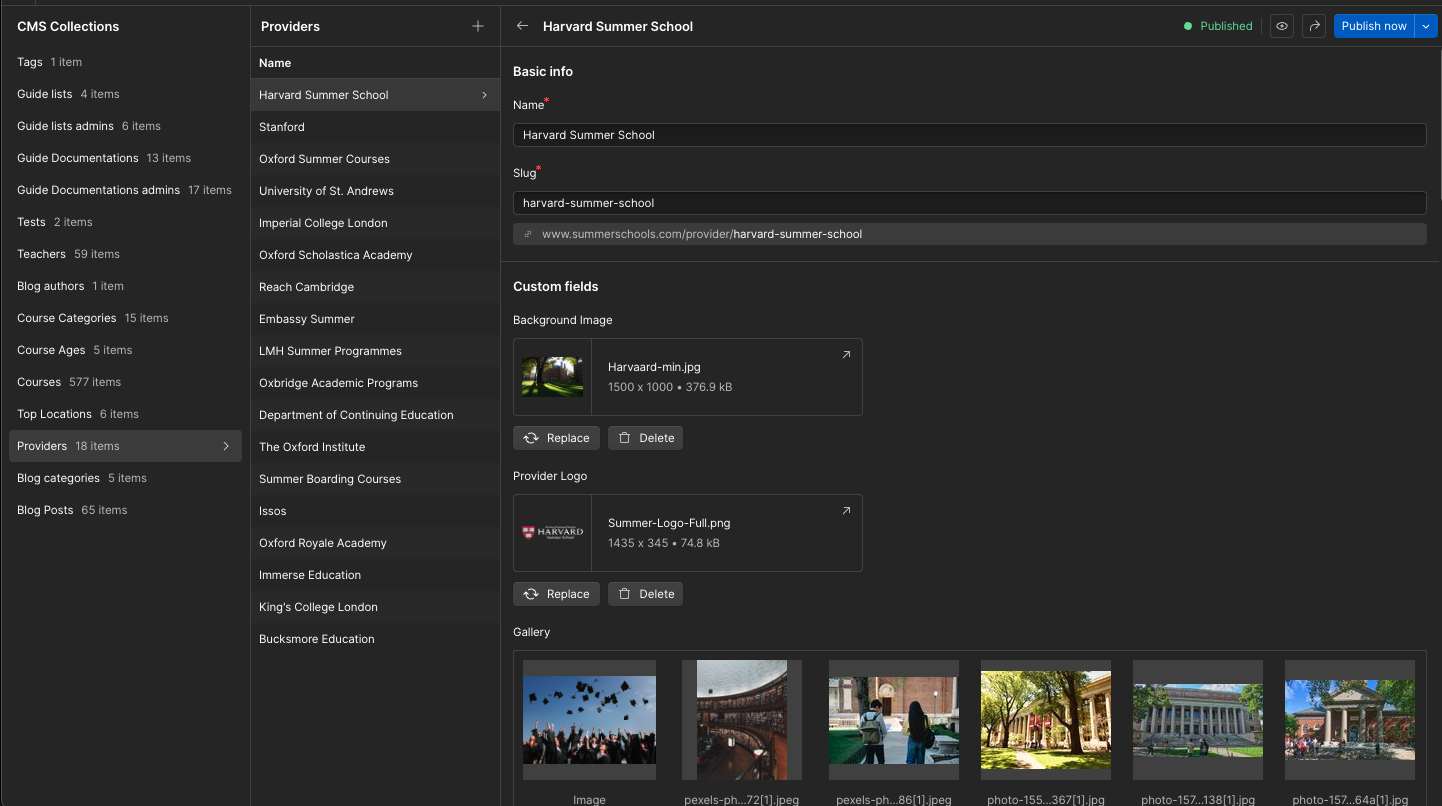Open the Blog Posts collection

(45, 510)
